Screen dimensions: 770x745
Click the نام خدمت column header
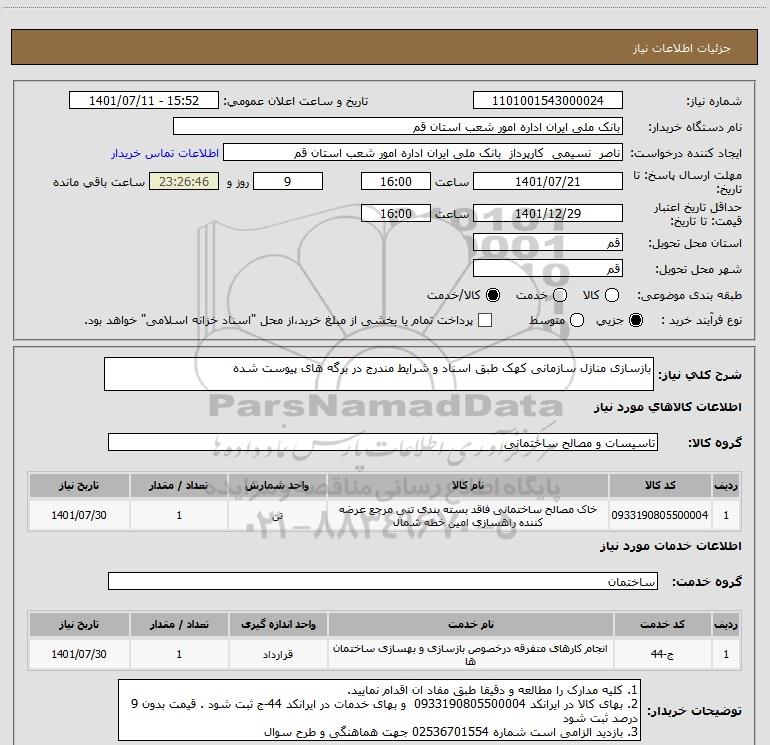tap(470, 624)
